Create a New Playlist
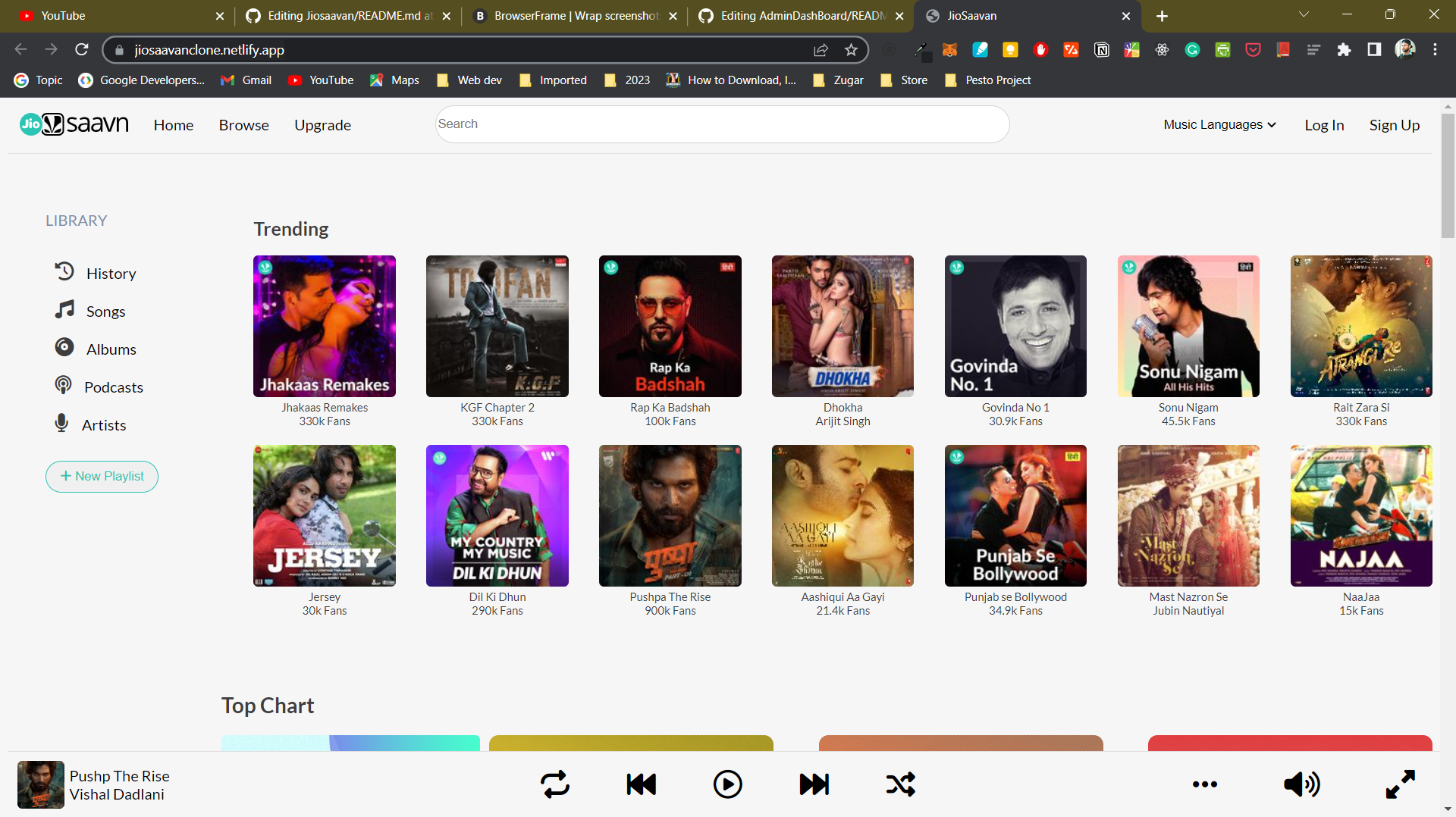Viewport: 1456px width, 817px height. tap(102, 476)
